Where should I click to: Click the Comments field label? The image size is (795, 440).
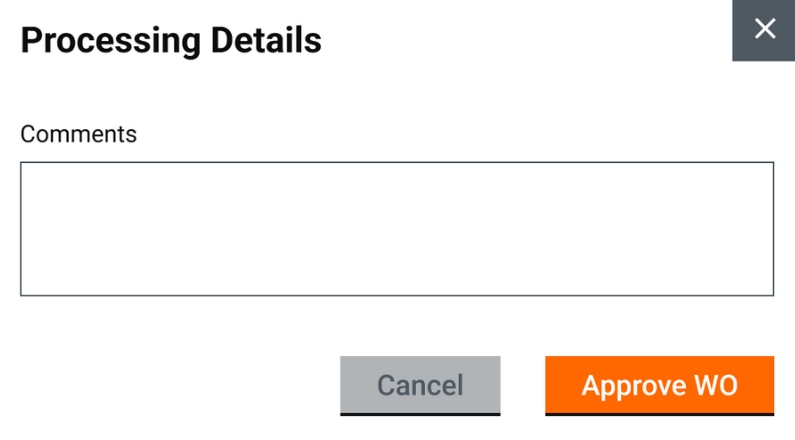79,134
